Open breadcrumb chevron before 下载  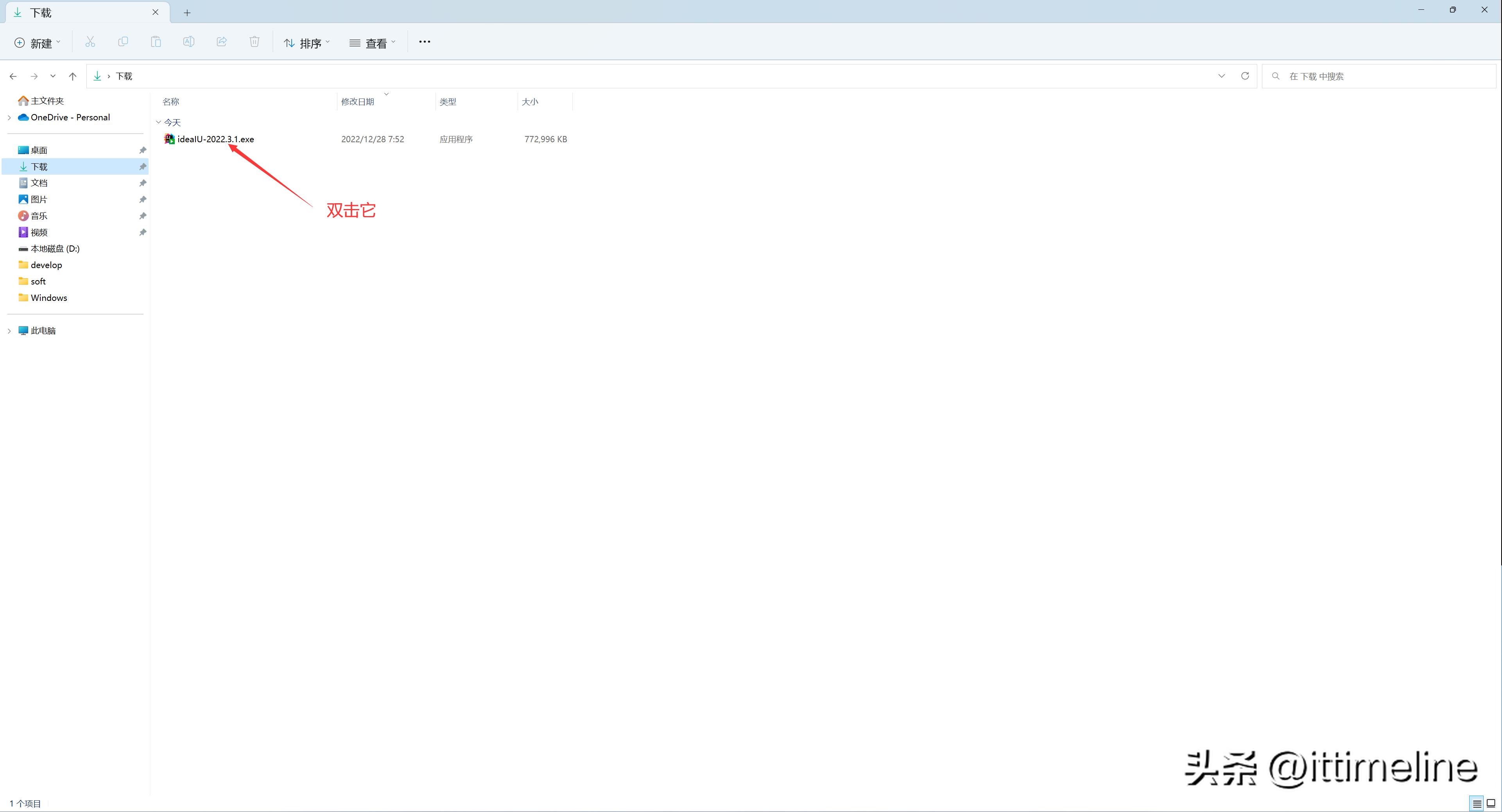(x=108, y=76)
